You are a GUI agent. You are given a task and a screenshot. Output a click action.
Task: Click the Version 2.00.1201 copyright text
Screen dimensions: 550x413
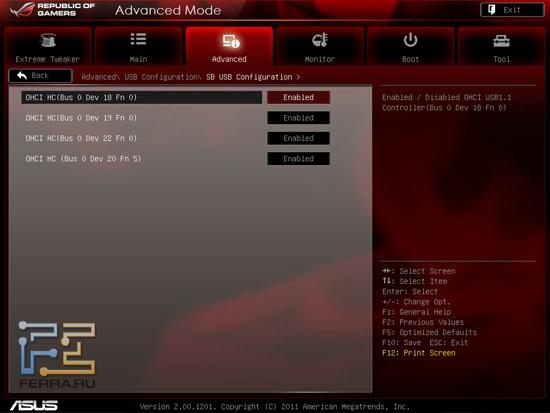[x=275, y=407]
